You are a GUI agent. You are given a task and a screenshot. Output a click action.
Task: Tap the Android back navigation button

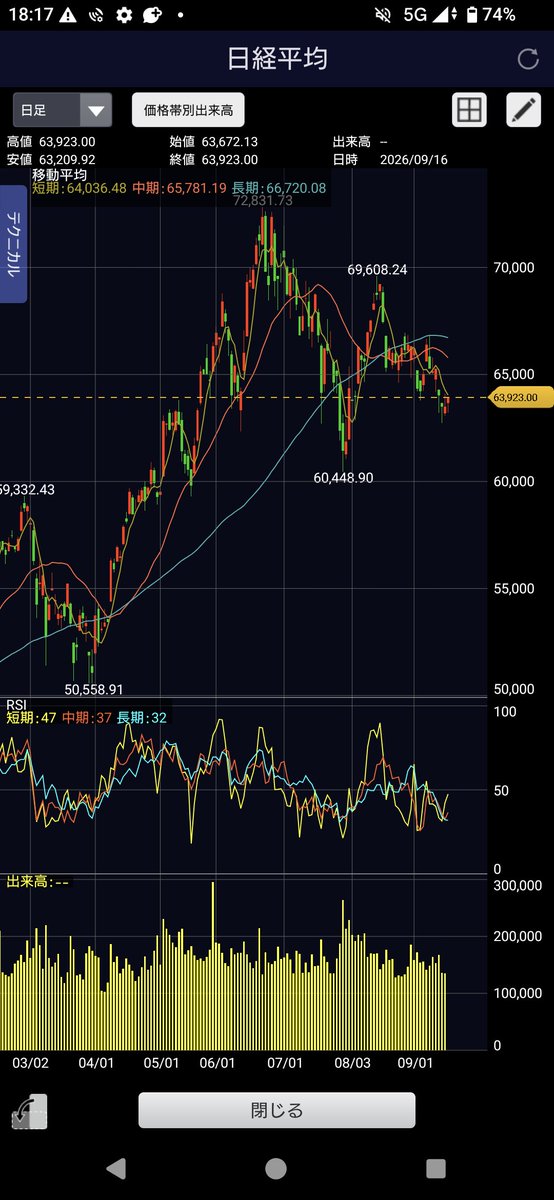click(116, 1168)
